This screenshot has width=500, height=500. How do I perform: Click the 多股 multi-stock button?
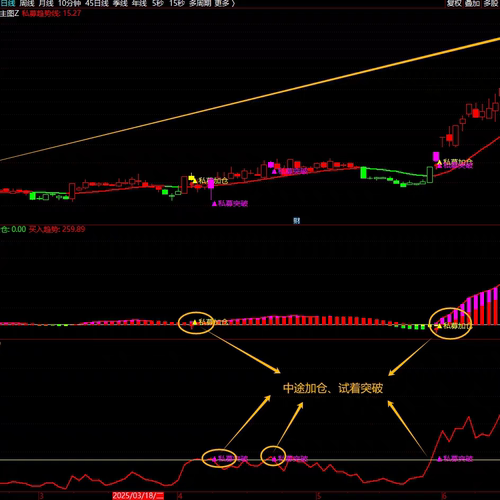point(491,3)
